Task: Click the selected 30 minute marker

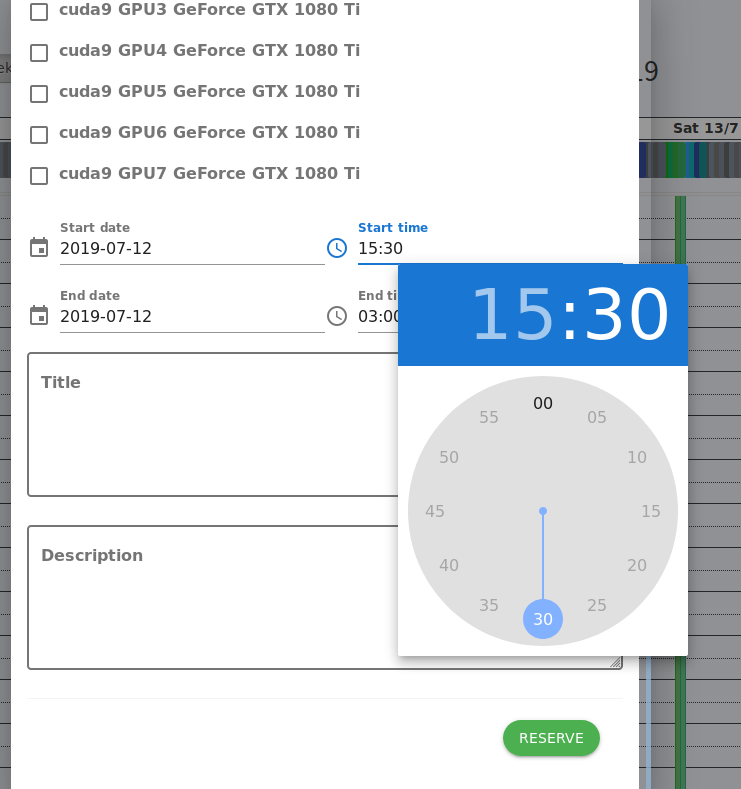Action: click(x=543, y=619)
